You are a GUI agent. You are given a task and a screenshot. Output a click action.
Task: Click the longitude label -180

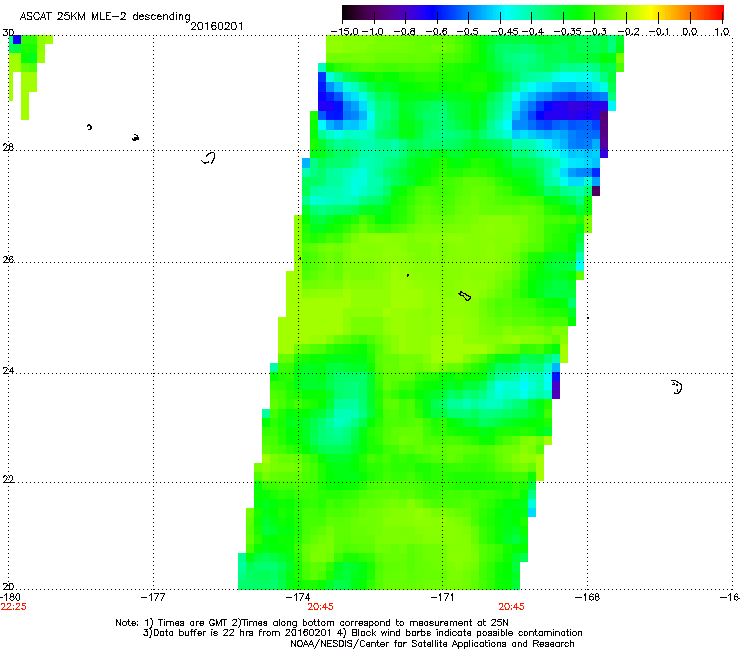(x=10, y=597)
